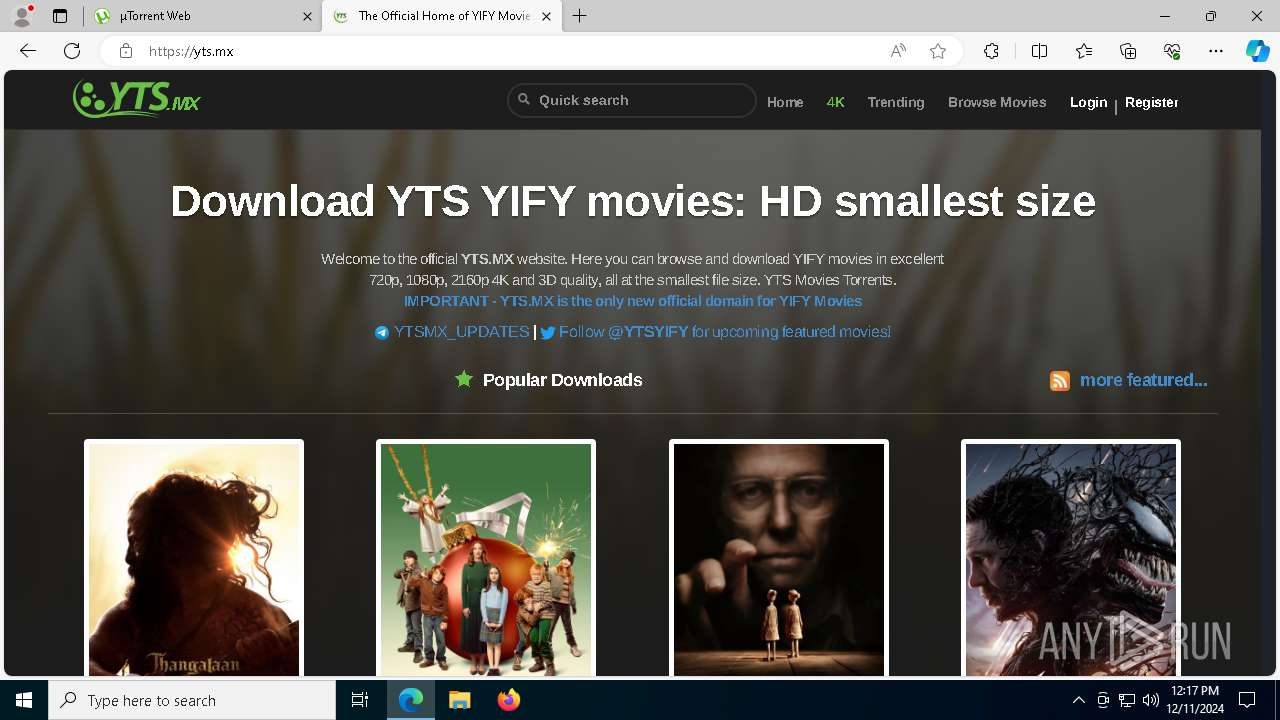Open Browse Movies
This screenshot has width=1280, height=720.
tap(997, 102)
